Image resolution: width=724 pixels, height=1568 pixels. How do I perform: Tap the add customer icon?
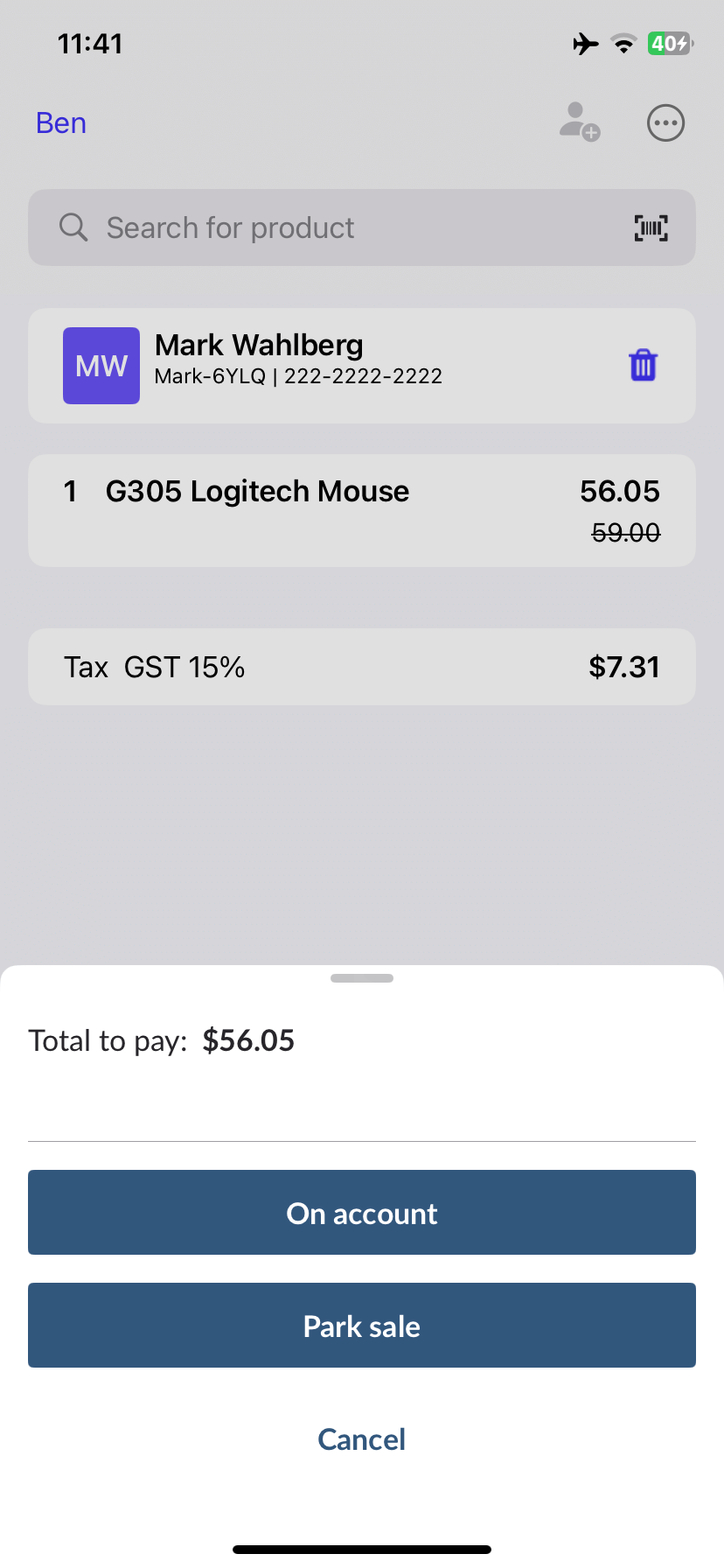[x=579, y=122]
